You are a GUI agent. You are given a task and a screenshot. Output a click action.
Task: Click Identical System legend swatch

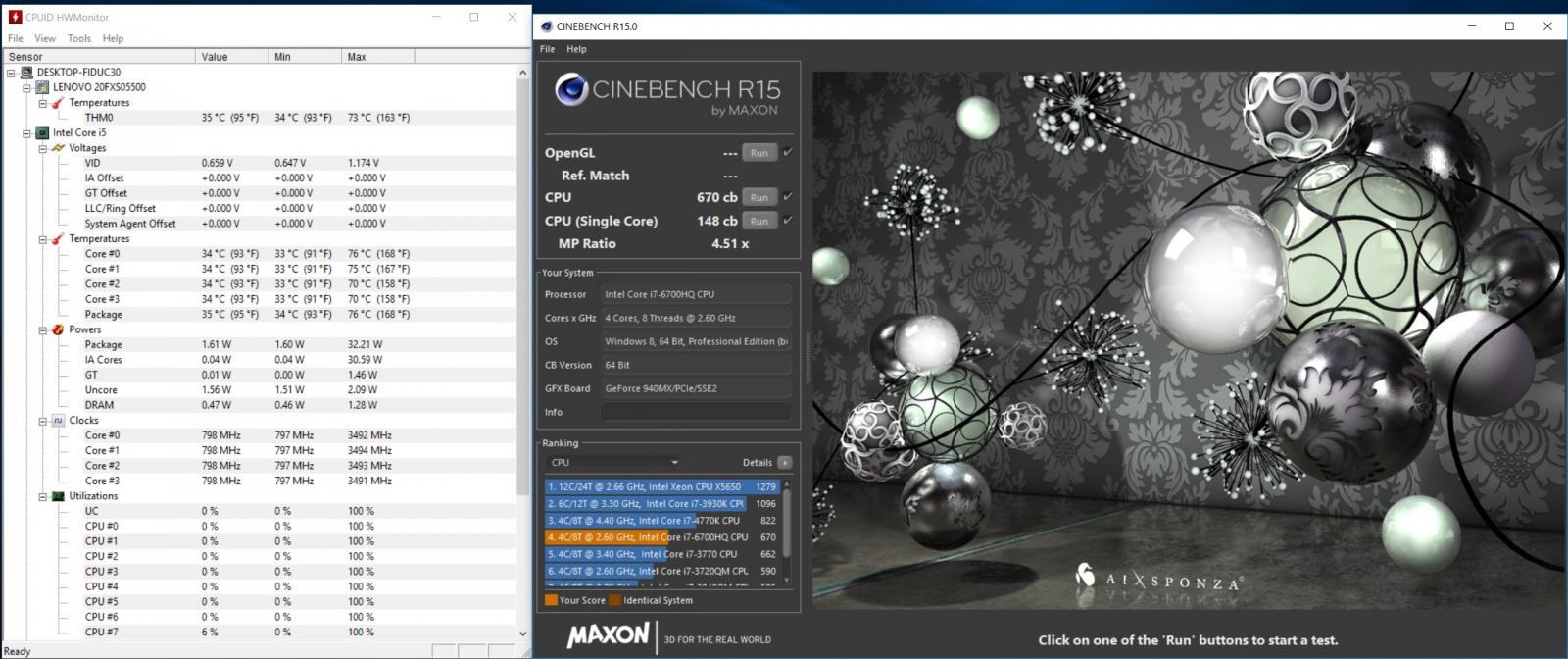614,600
